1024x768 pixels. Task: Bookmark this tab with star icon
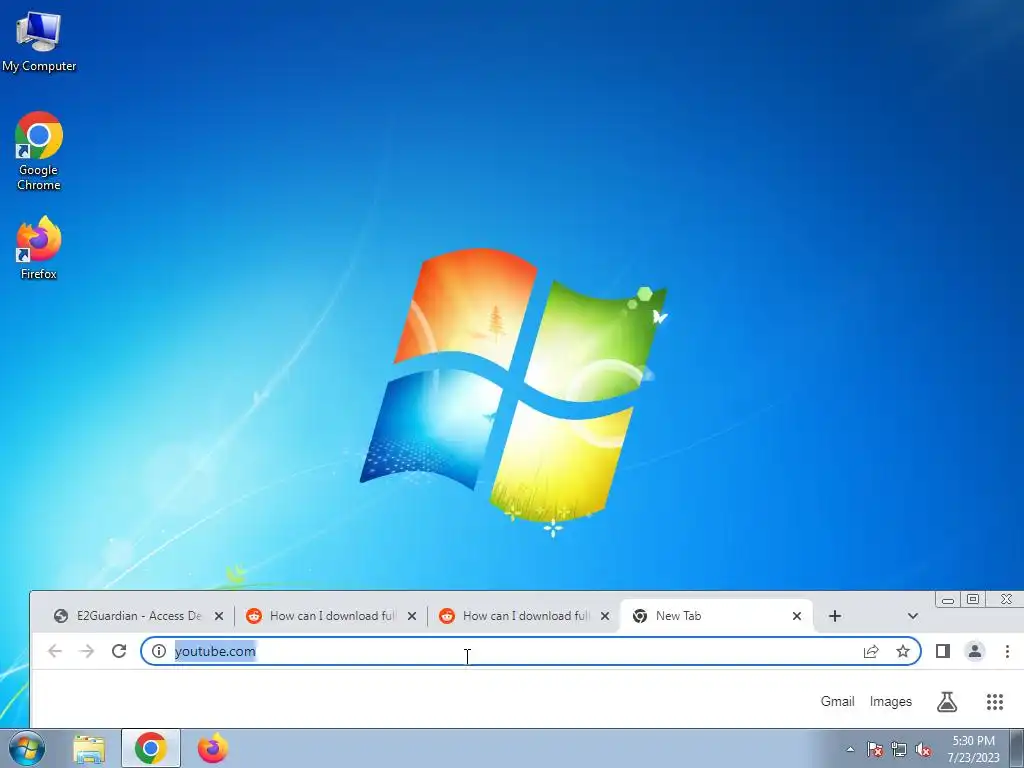(x=903, y=651)
